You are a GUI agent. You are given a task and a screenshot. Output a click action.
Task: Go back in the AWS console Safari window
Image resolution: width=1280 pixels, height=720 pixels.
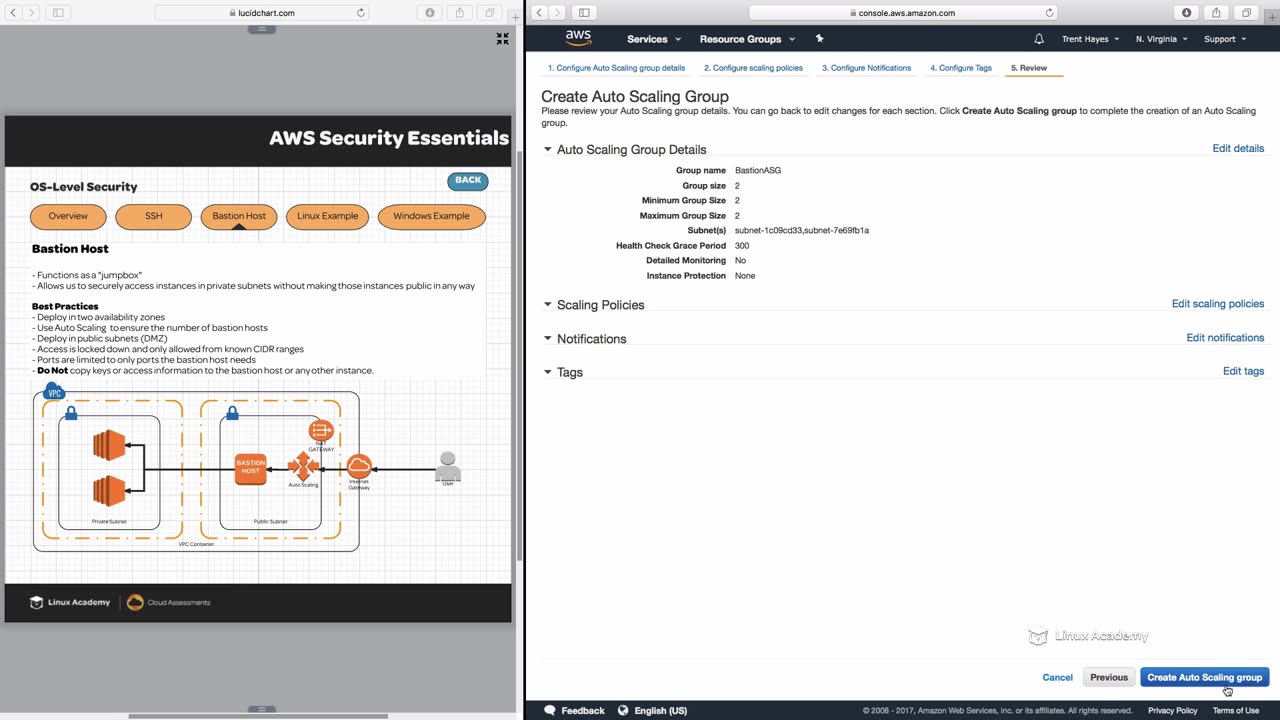[x=539, y=13]
